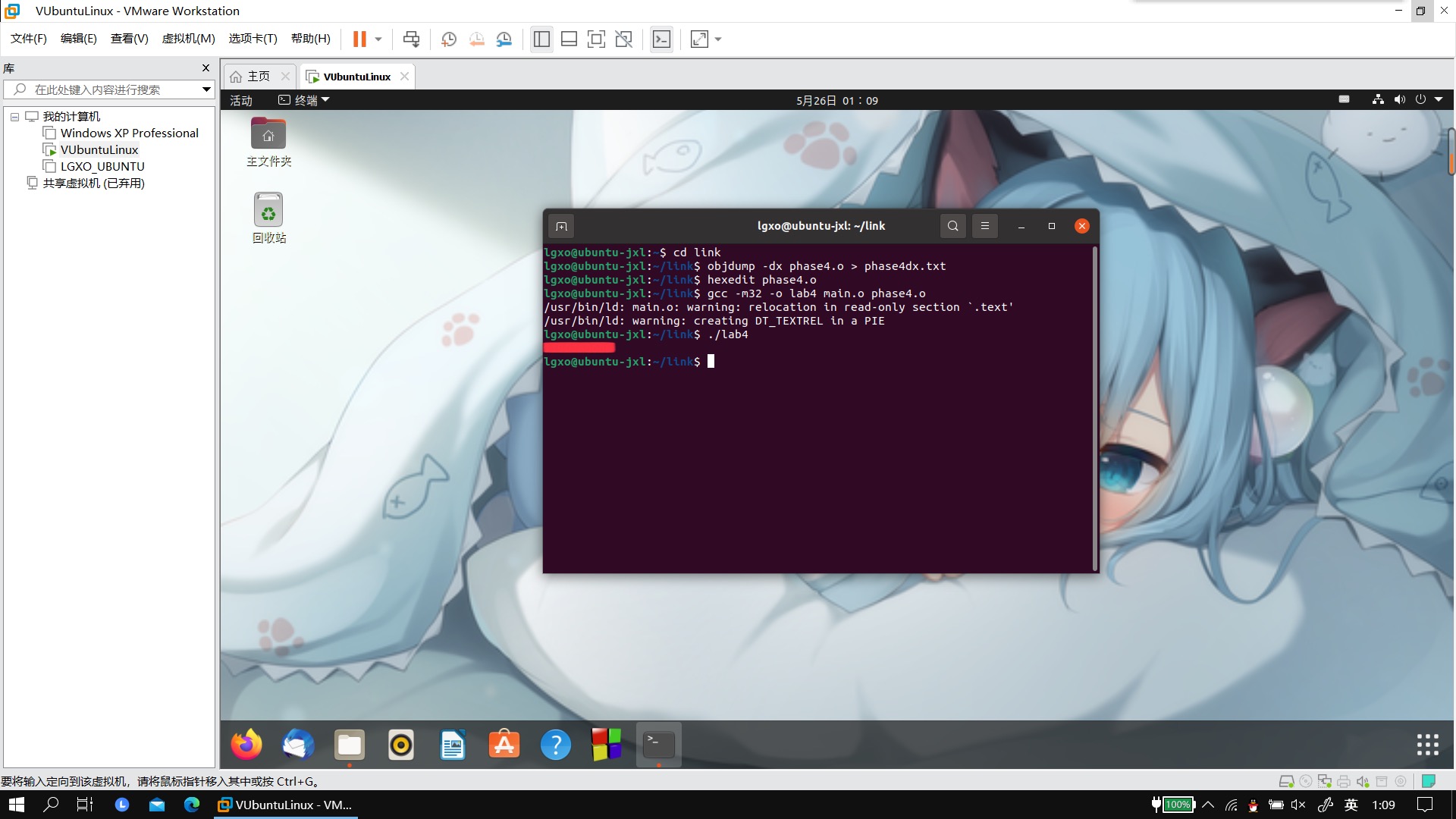Open a new tab in the terminal window
Screen dimensions: 1456x819
pyautogui.click(x=561, y=226)
